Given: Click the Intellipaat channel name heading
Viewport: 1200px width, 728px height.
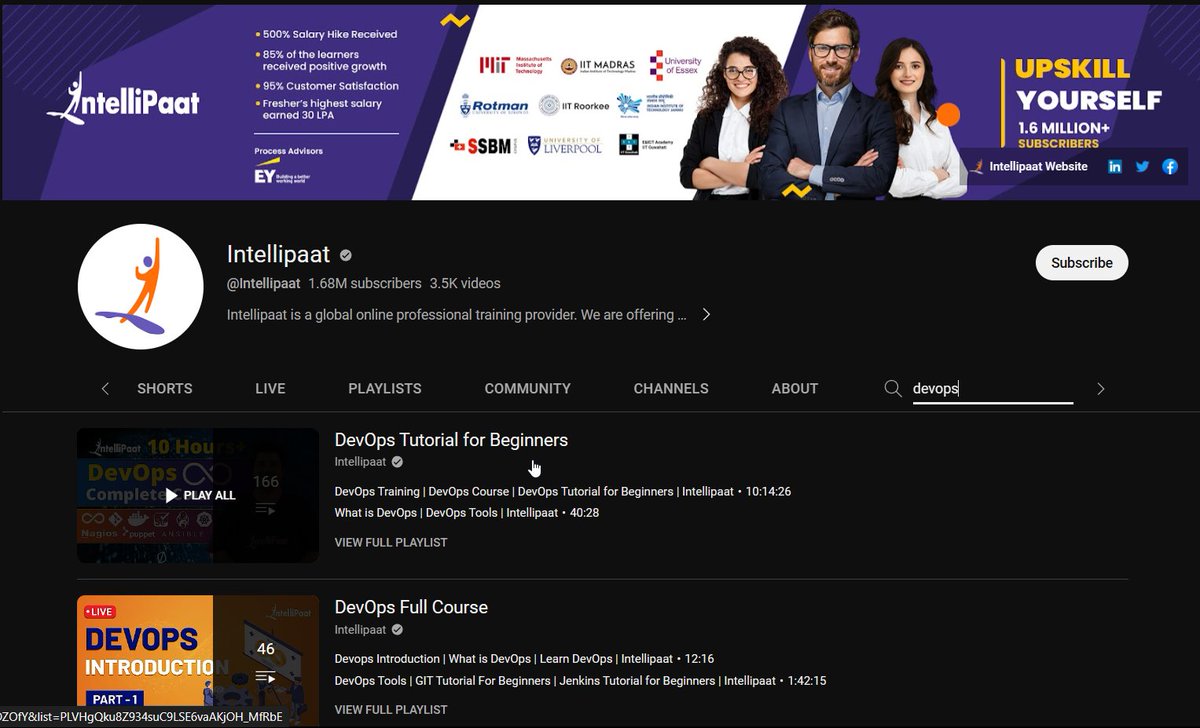Looking at the screenshot, I should pyautogui.click(x=278, y=255).
